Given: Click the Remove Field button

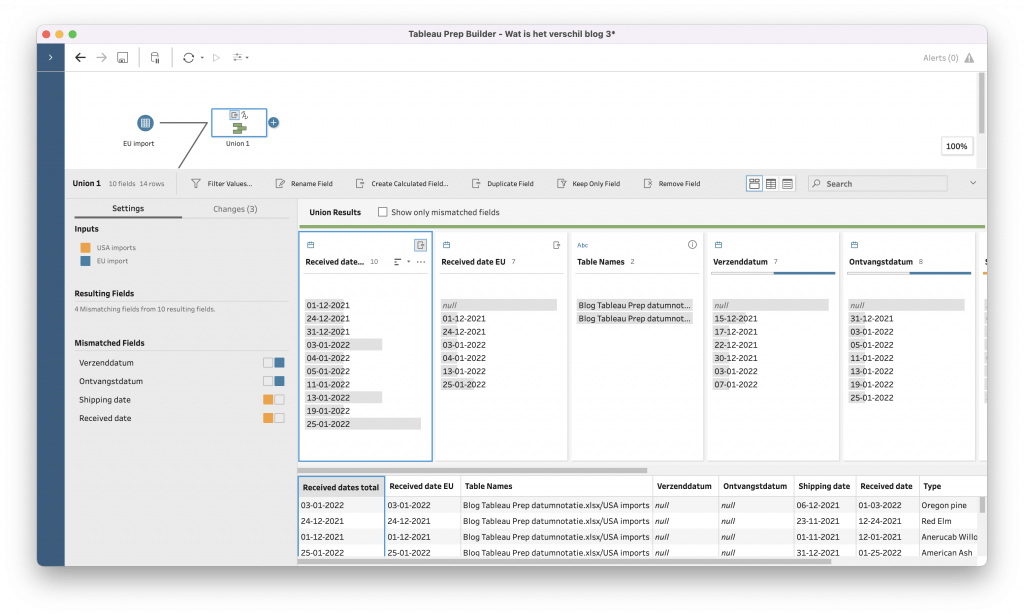Looking at the screenshot, I should tap(672, 184).
